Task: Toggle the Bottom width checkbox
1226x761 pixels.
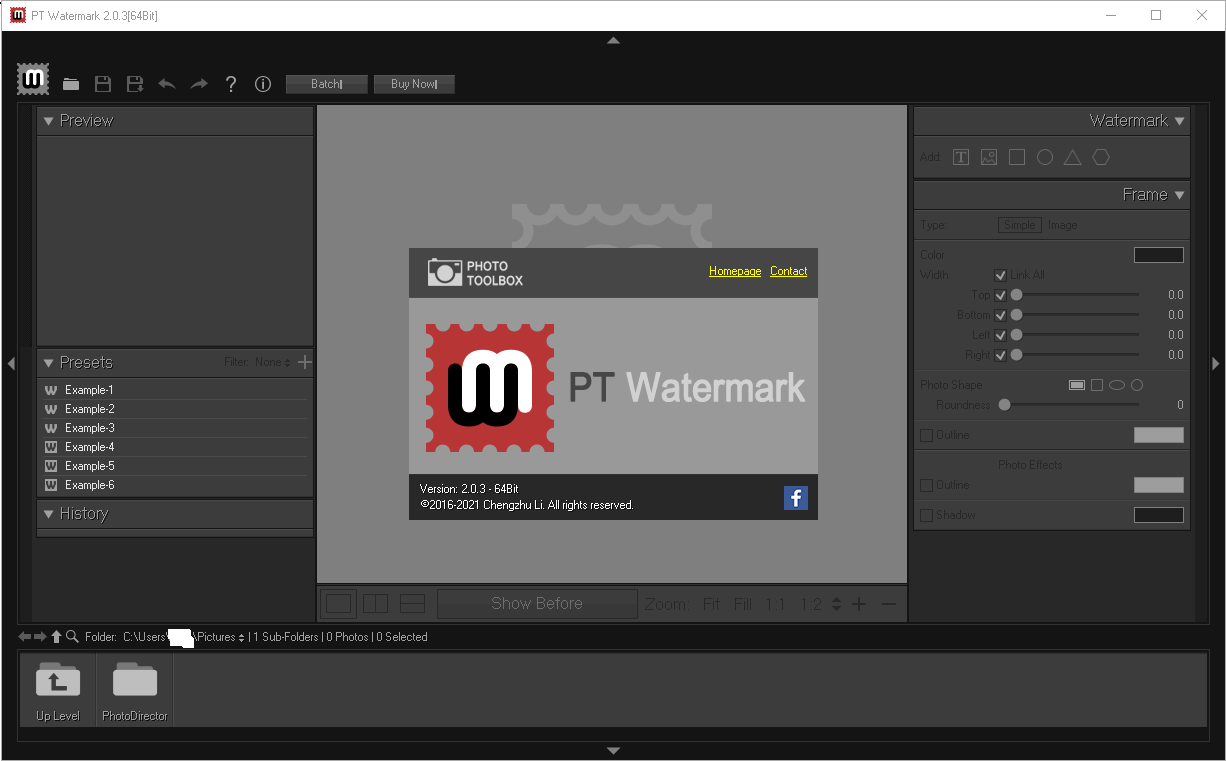Action: tap(1001, 315)
